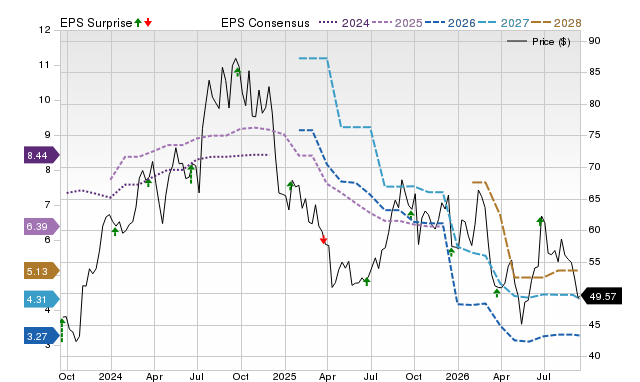Click the EPS Surprise legend label
The image size is (640, 382).
coord(96,23)
